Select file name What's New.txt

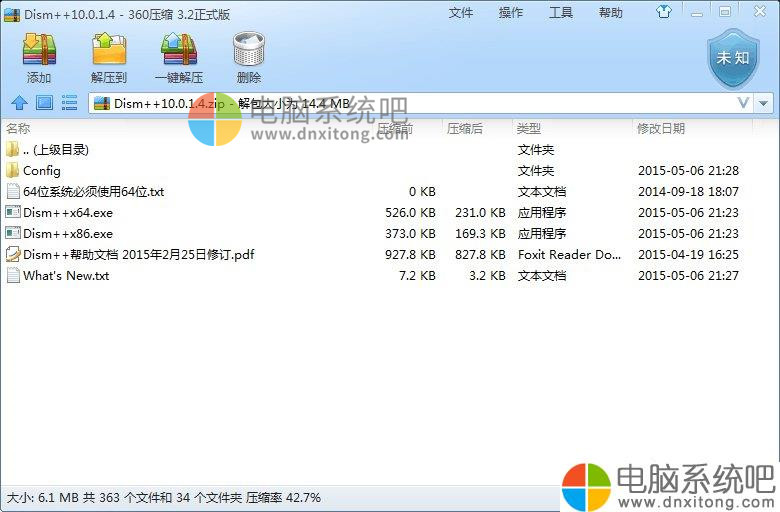66,276
